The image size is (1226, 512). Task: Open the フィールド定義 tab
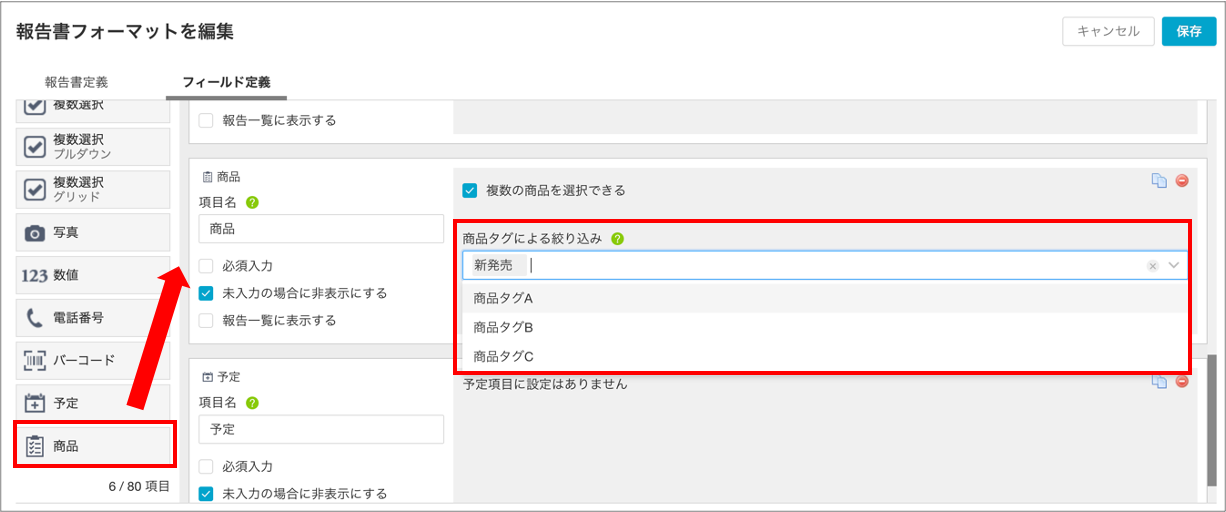[x=226, y=82]
